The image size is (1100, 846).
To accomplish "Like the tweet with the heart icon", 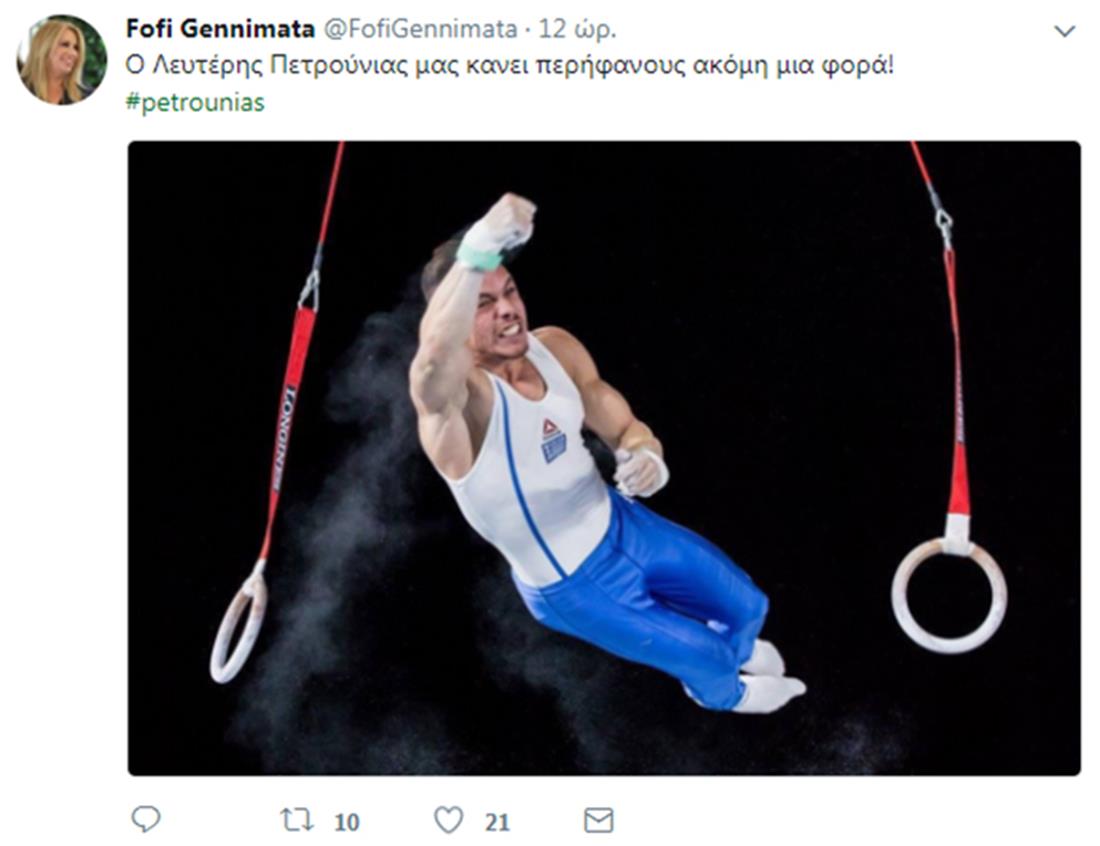I will tap(448, 819).
